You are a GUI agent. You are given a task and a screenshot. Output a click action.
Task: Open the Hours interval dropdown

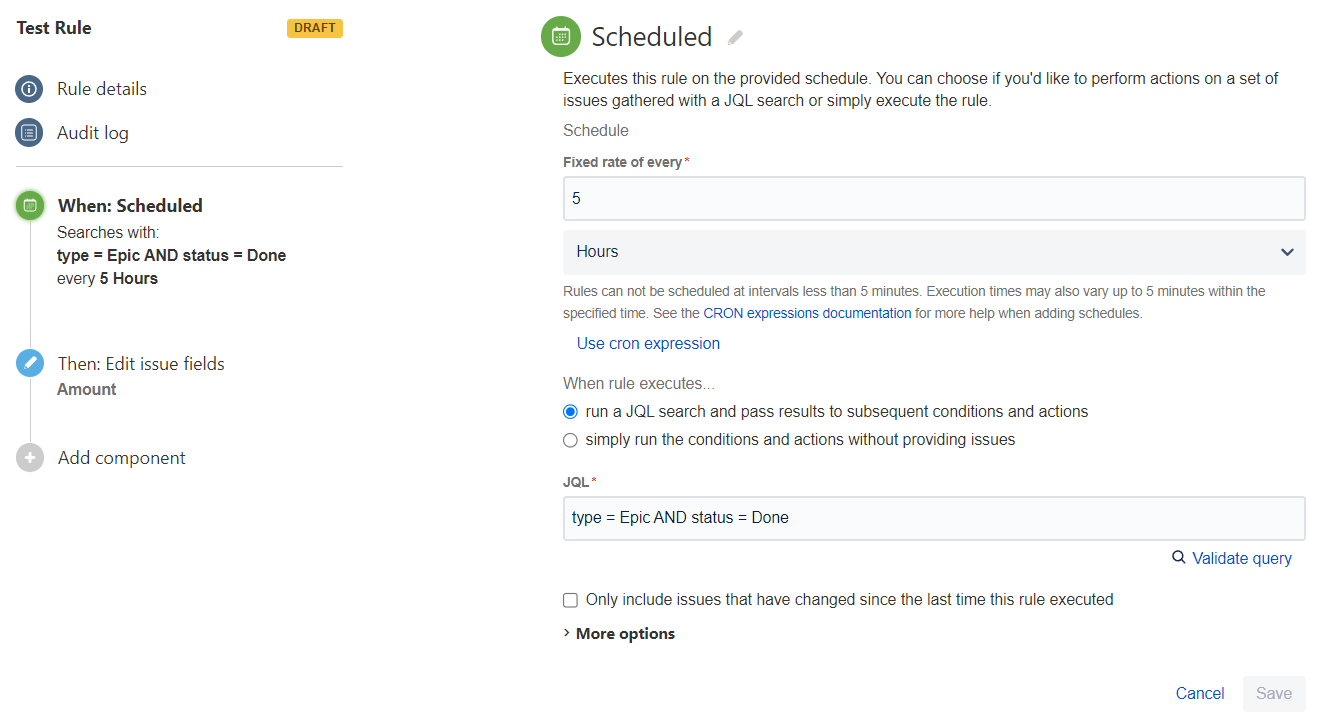933,251
